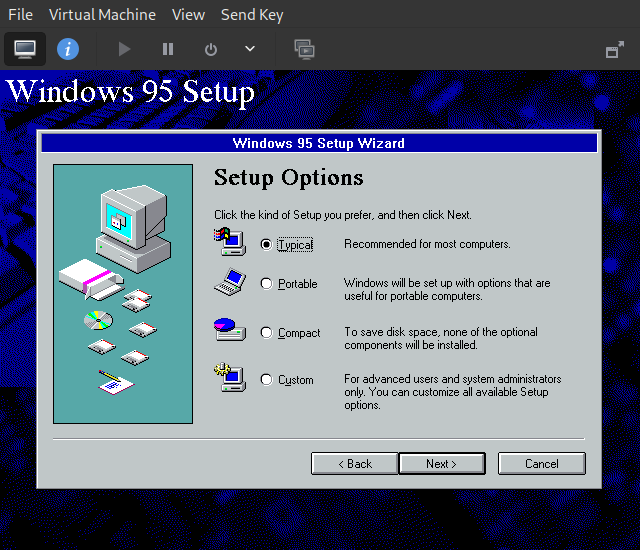Image resolution: width=640 pixels, height=550 pixels.
Task: Click the Portable laptop icon
Action: 229,282
